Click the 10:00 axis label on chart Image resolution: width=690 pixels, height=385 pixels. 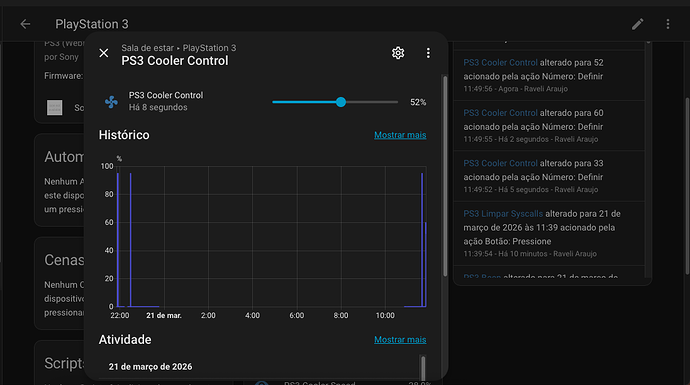[385, 315]
